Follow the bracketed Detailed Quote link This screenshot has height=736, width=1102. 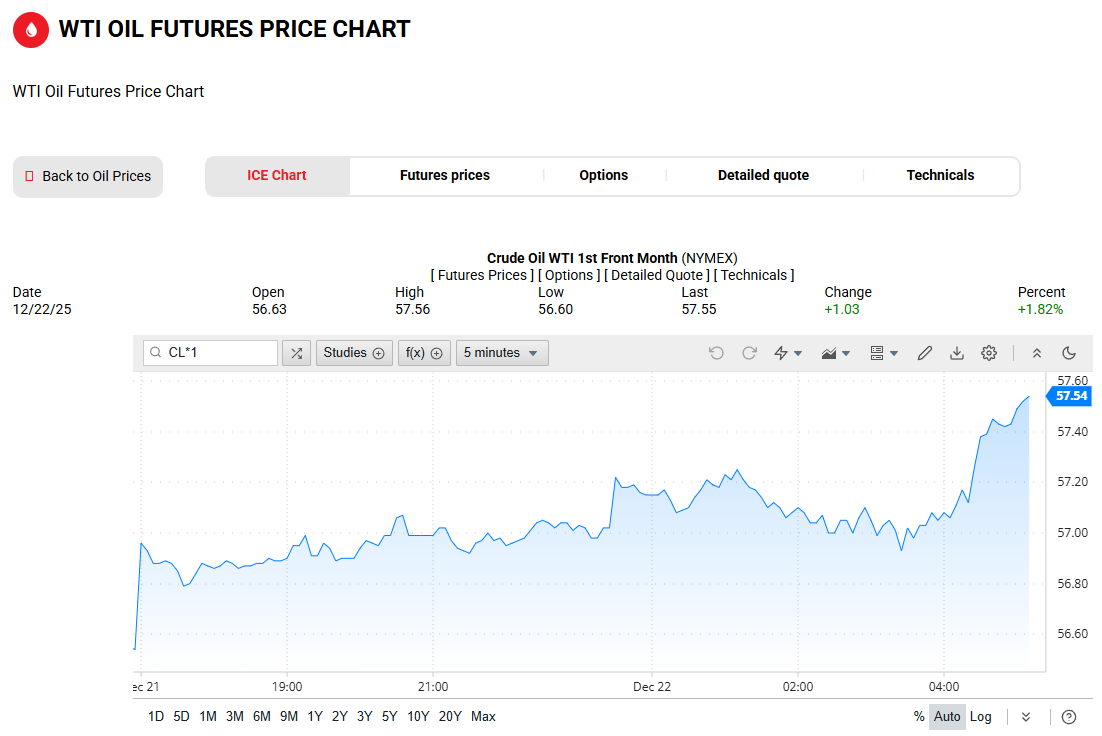click(658, 275)
